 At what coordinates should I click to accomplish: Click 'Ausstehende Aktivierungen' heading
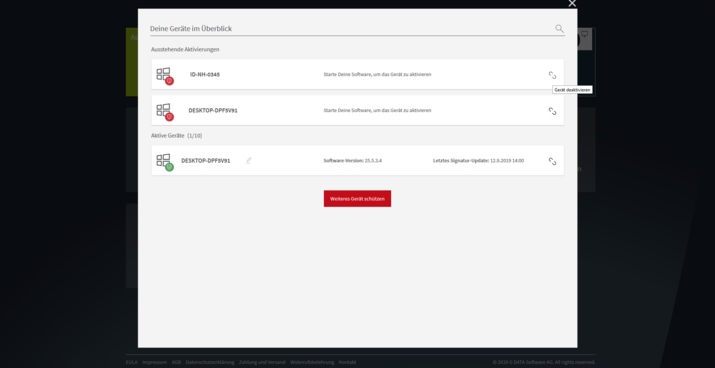185,49
